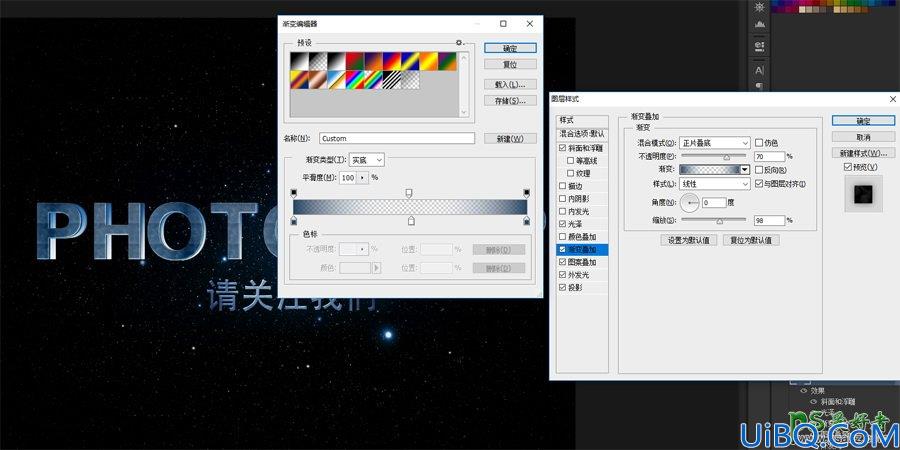Enable the 仿色 checkbox
900x450 pixels.
click(x=759, y=142)
